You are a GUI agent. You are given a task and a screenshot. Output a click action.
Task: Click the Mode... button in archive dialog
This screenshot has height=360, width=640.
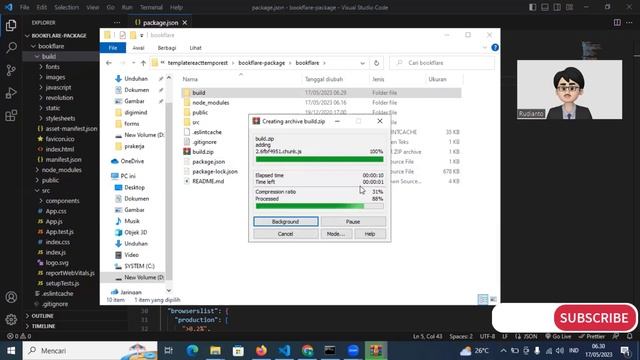point(336,234)
